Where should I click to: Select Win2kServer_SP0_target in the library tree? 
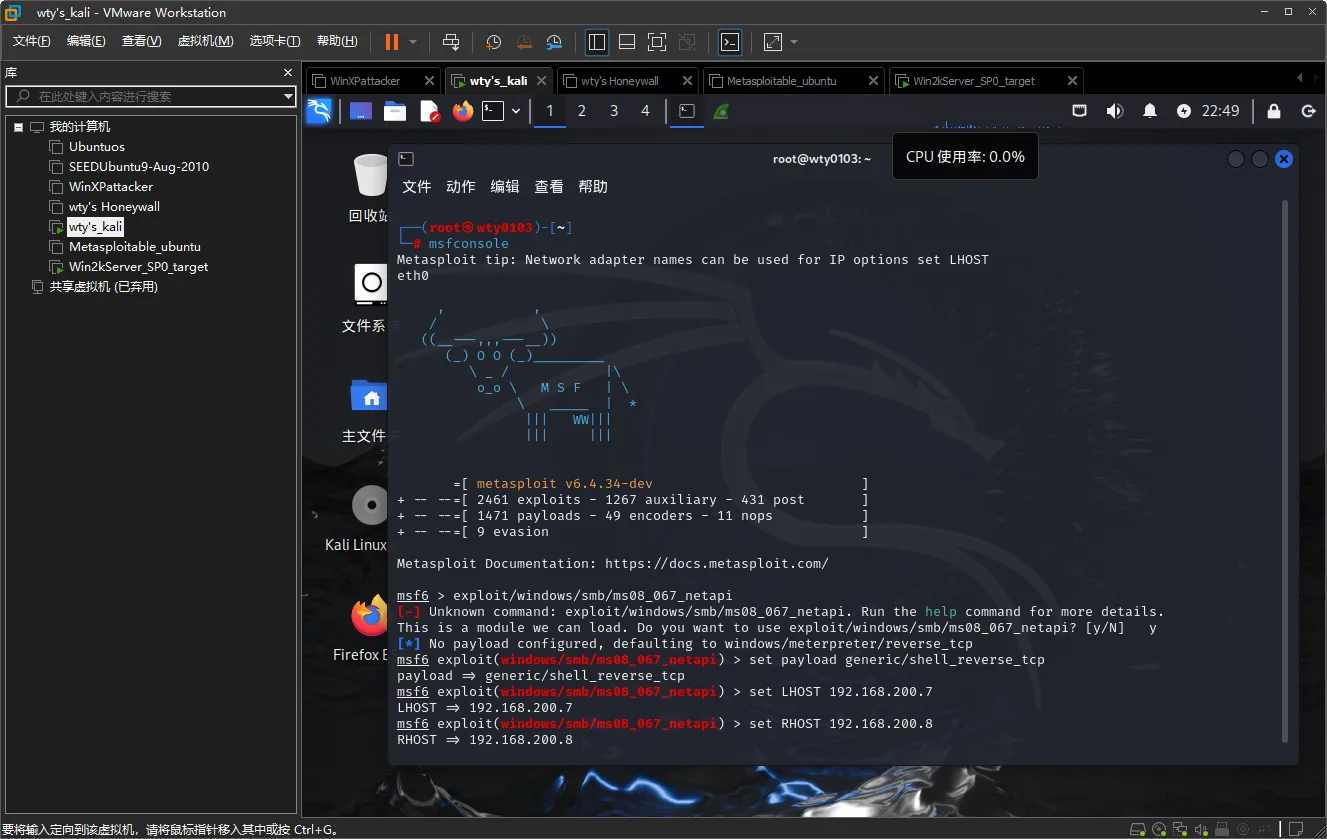pyautogui.click(x=138, y=267)
